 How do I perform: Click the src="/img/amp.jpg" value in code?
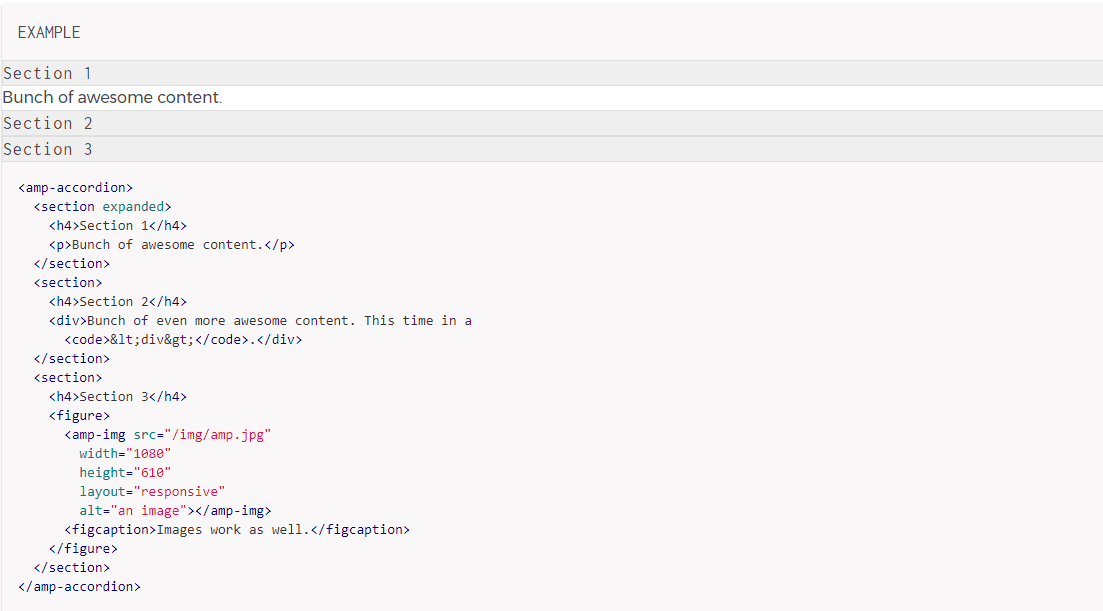[x=222, y=434]
